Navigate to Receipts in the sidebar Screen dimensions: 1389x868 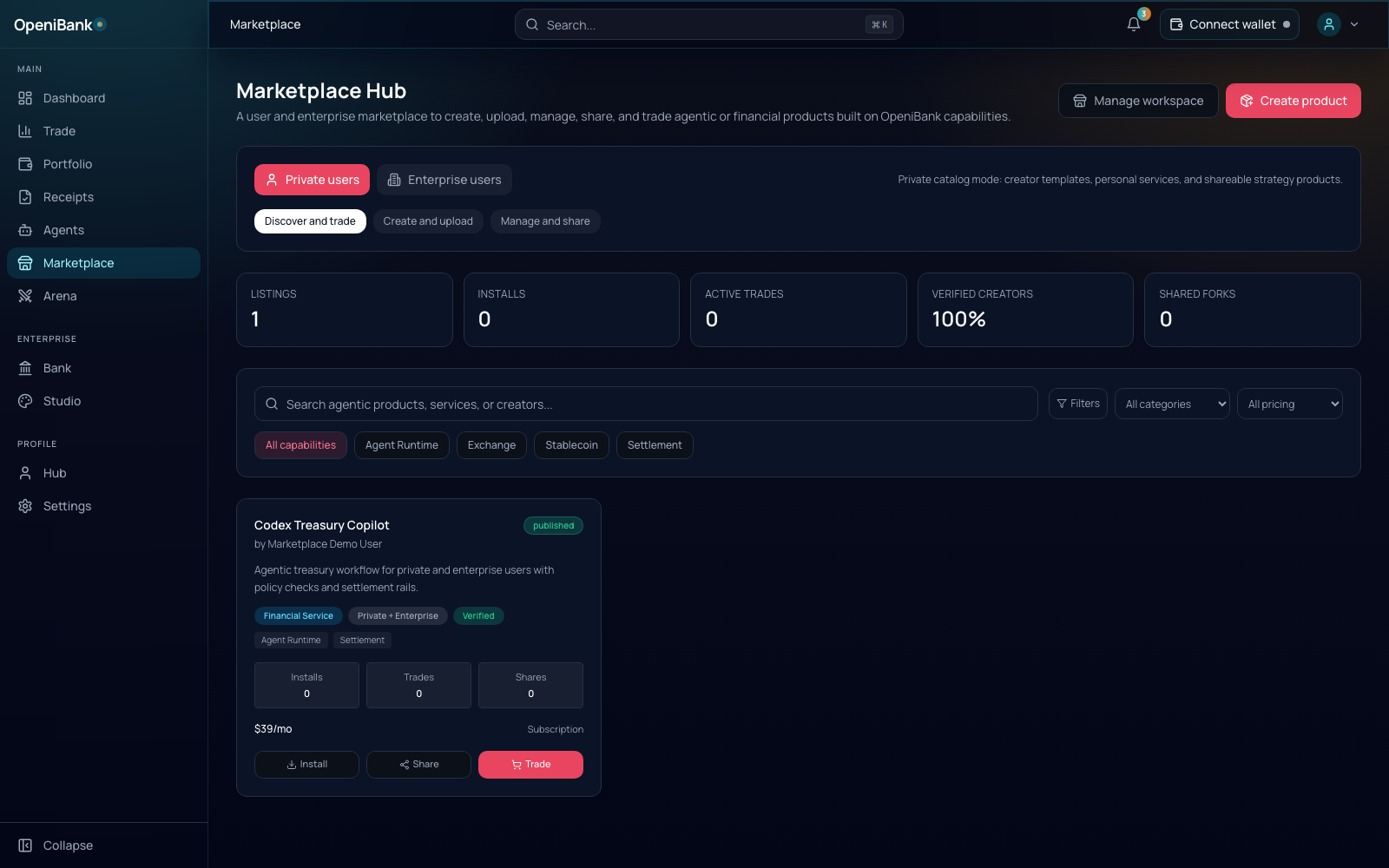(69, 197)
